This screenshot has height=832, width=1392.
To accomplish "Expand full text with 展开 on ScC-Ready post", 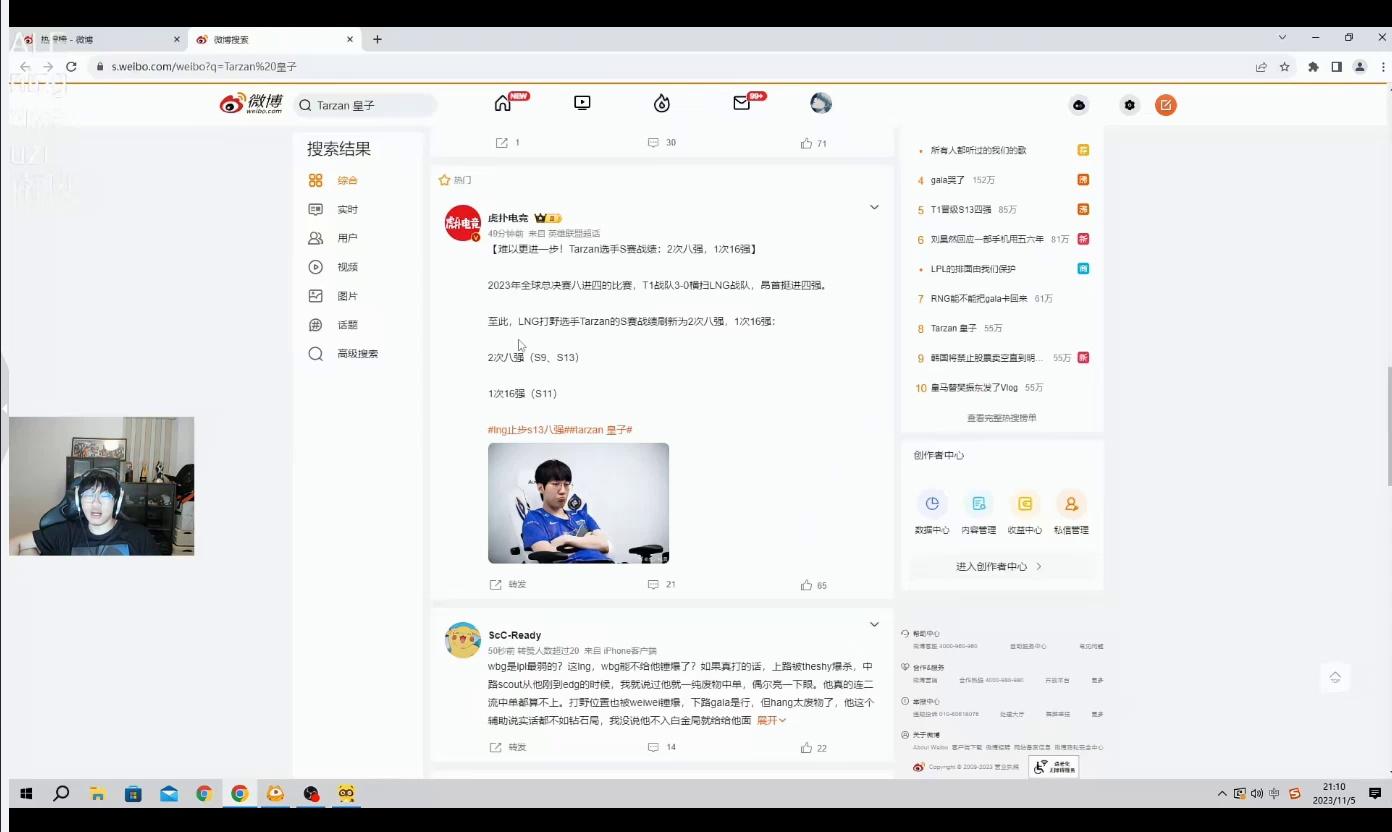I will pos(771,720).
